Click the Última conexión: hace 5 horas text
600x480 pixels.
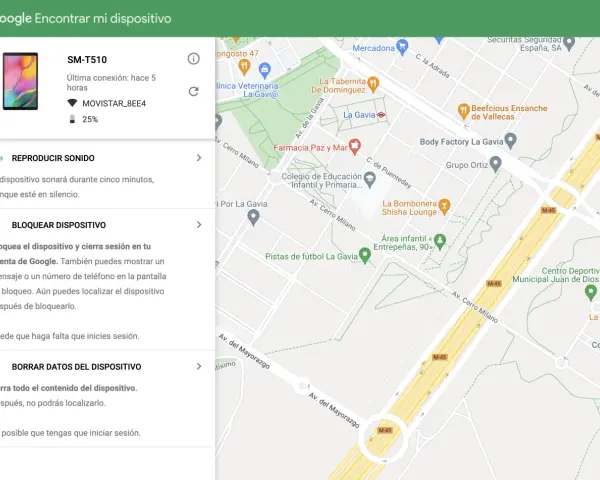tap(111, 83)
